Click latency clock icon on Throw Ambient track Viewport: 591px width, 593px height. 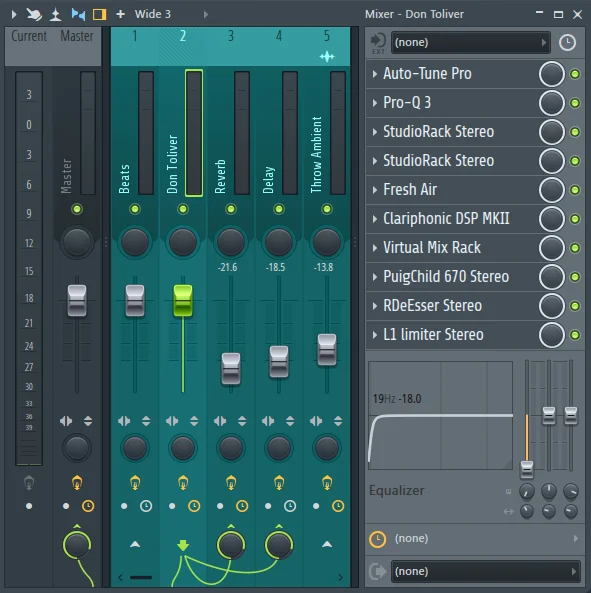coord(338,506)
